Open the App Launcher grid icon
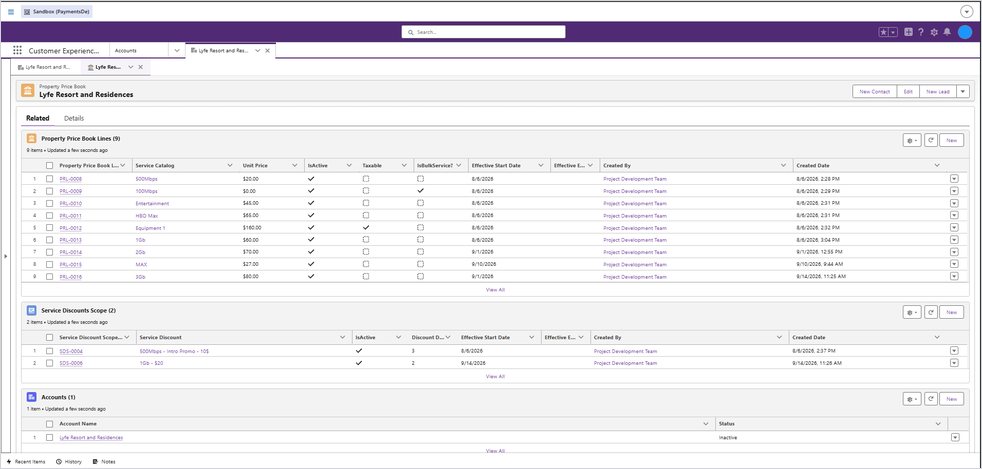 [x=18, y=51]
